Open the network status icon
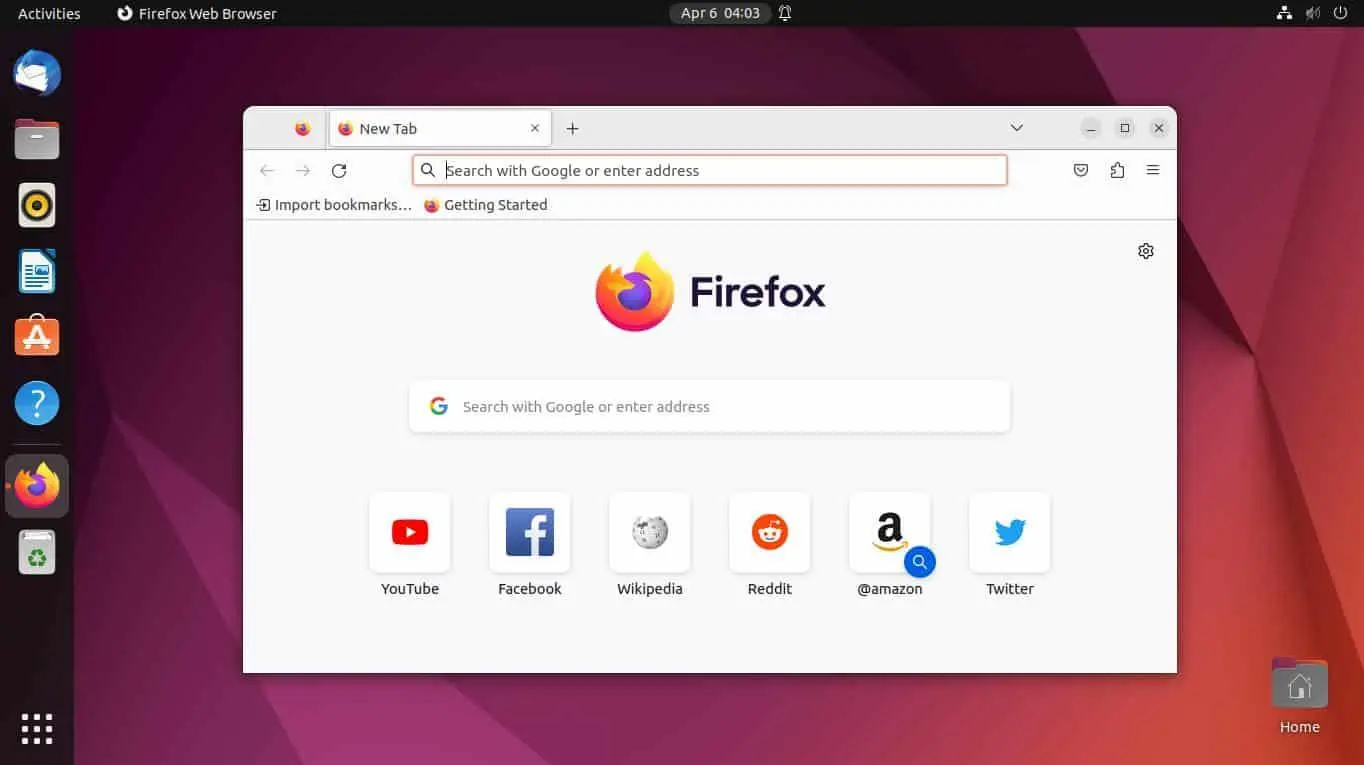The width and height of the screenshot is (1364, 765). pos(1285,13)
